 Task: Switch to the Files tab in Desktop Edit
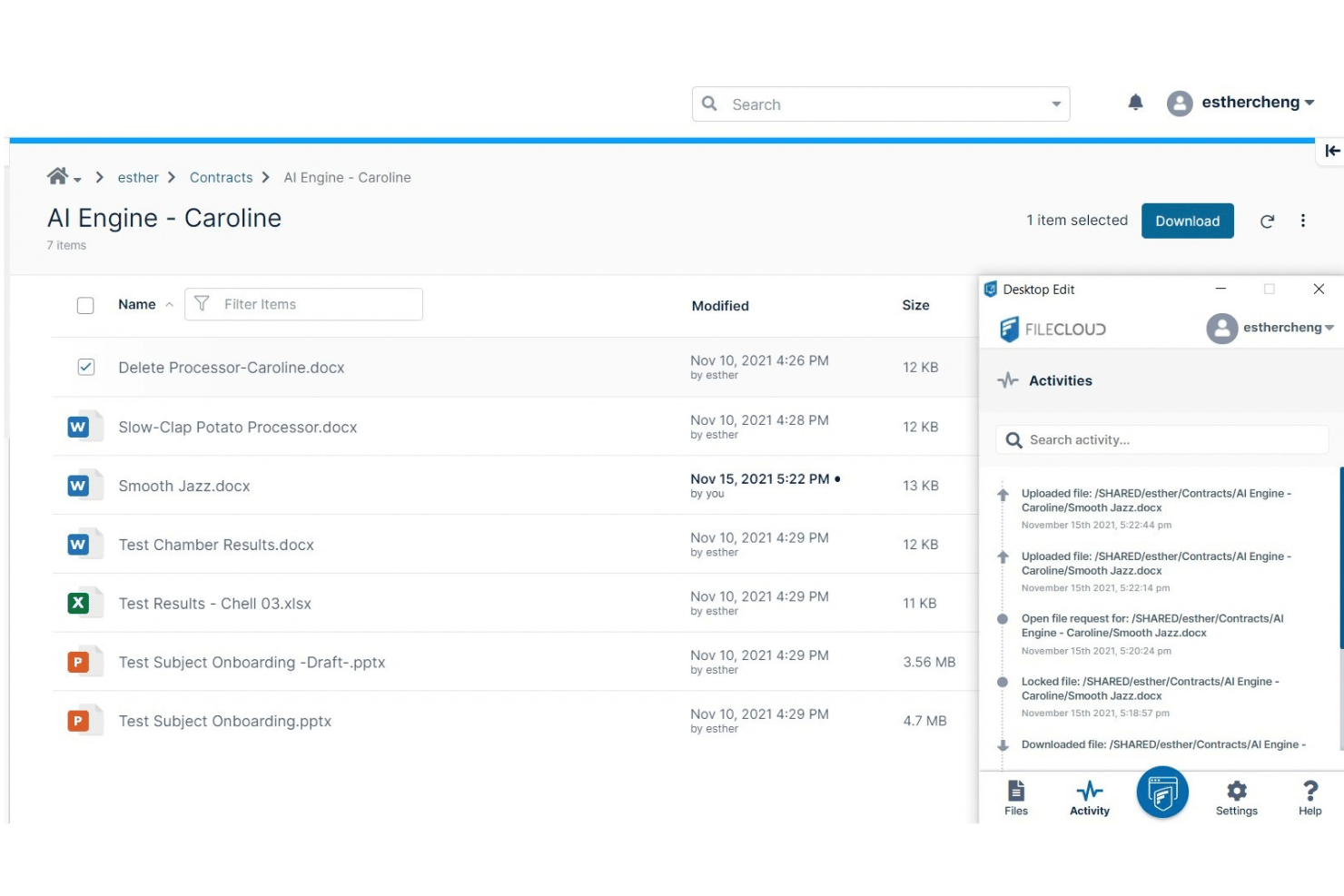click(1016, 798)
